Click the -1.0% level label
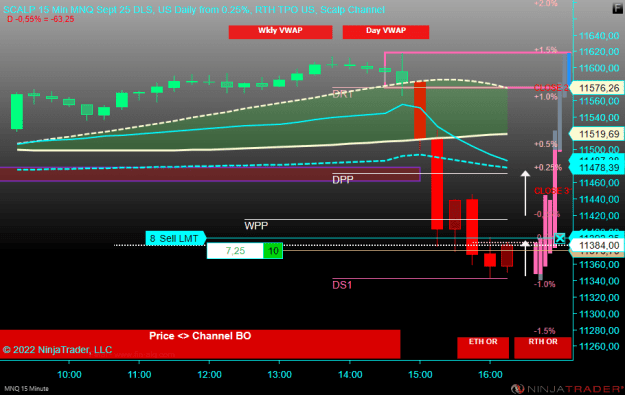Image resolution: width=625 pixels, height=395 pixels. (x=545, y=284)
